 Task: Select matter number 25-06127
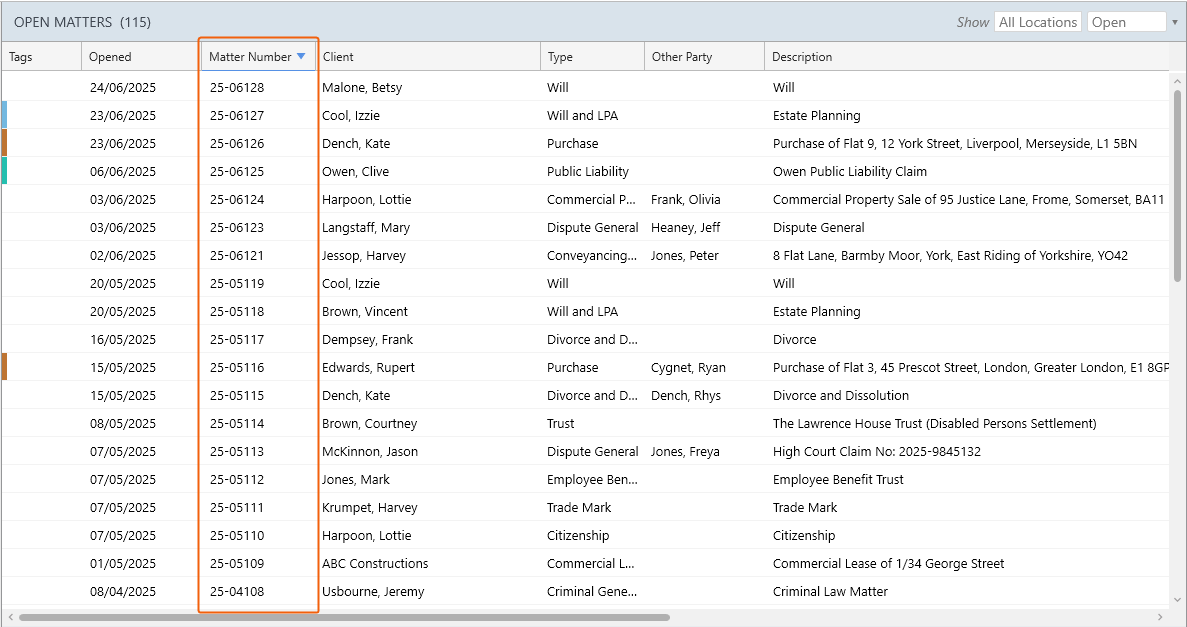click(237, 115)
